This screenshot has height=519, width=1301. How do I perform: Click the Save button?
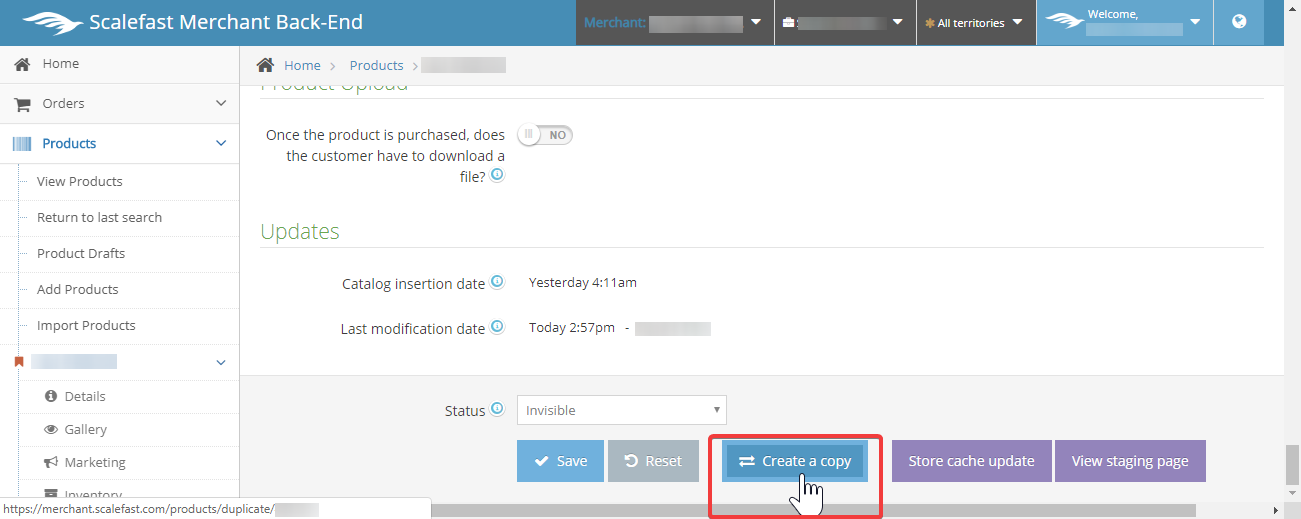pos(560,461)
